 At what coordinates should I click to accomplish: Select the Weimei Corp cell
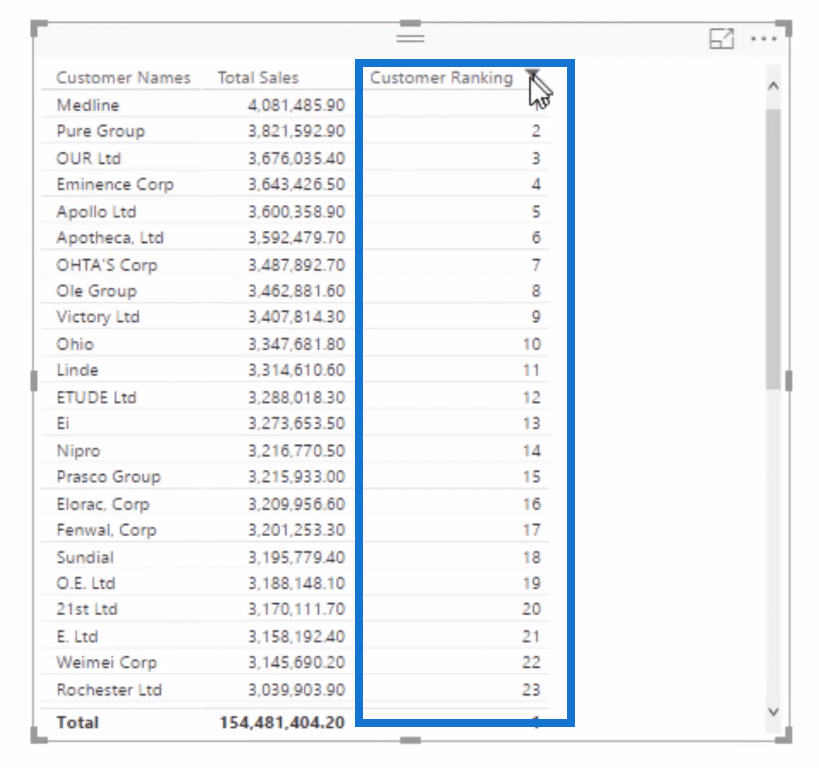[x=107, y=663]
